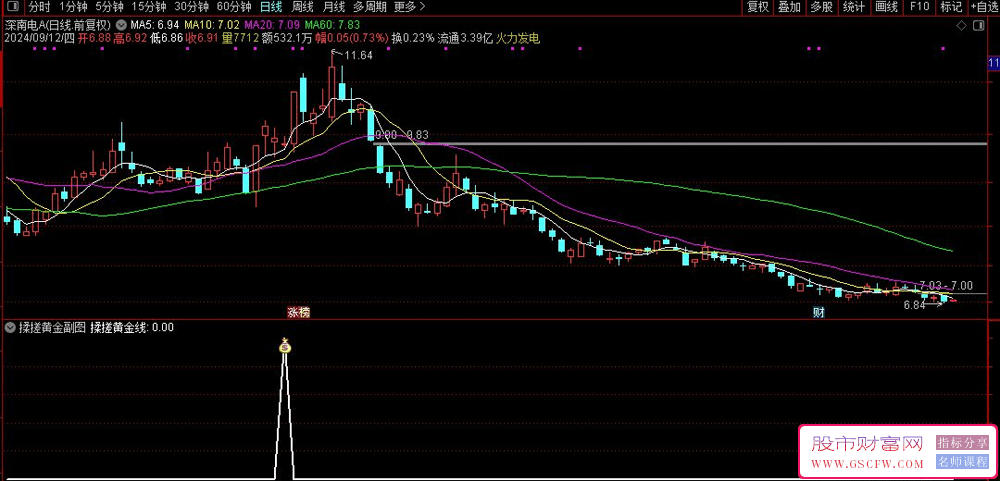The image size is (1000, 481).
Task: Click the gray horizontal drawn line
Action: pyautogui.click(x=681, y=144)
